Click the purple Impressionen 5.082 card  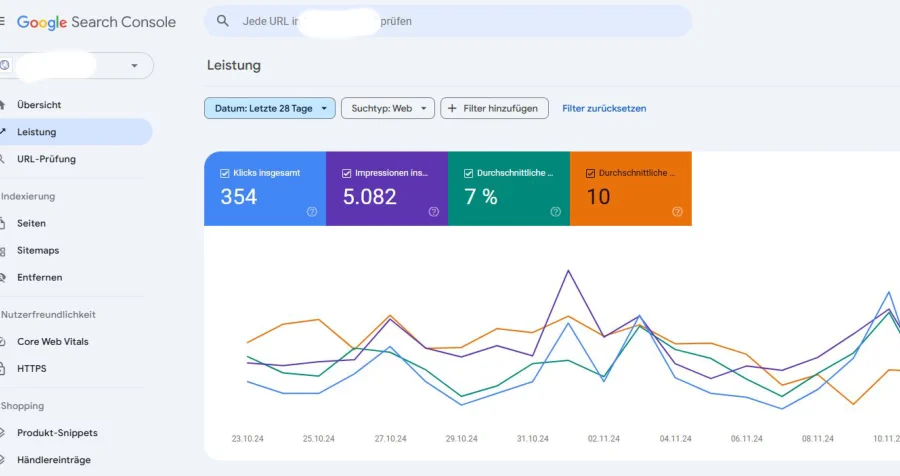pos(387,188)
